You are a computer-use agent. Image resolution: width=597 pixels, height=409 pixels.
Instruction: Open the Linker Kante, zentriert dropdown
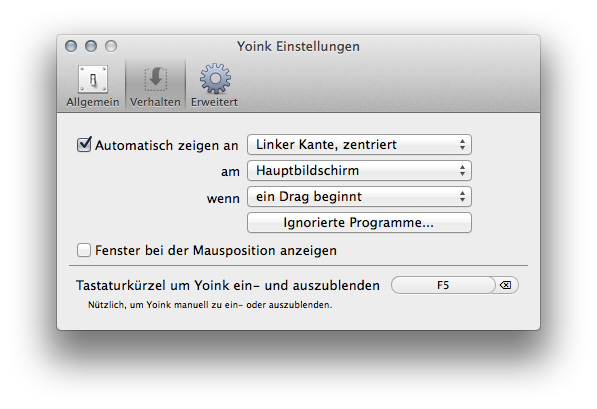(x=359, y=145)
